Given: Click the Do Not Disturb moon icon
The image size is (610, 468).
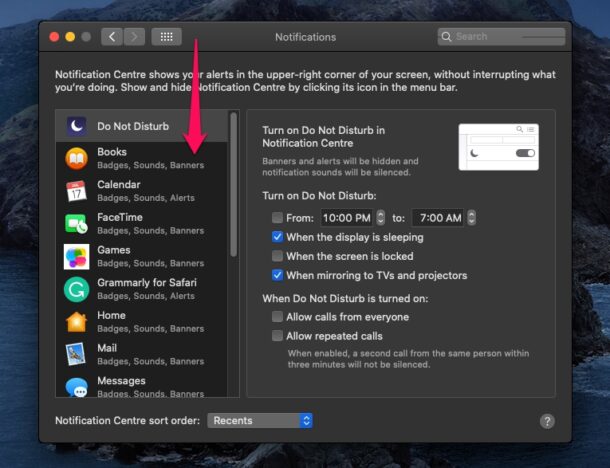Looking at the screenshot, I should pos(76,126).
